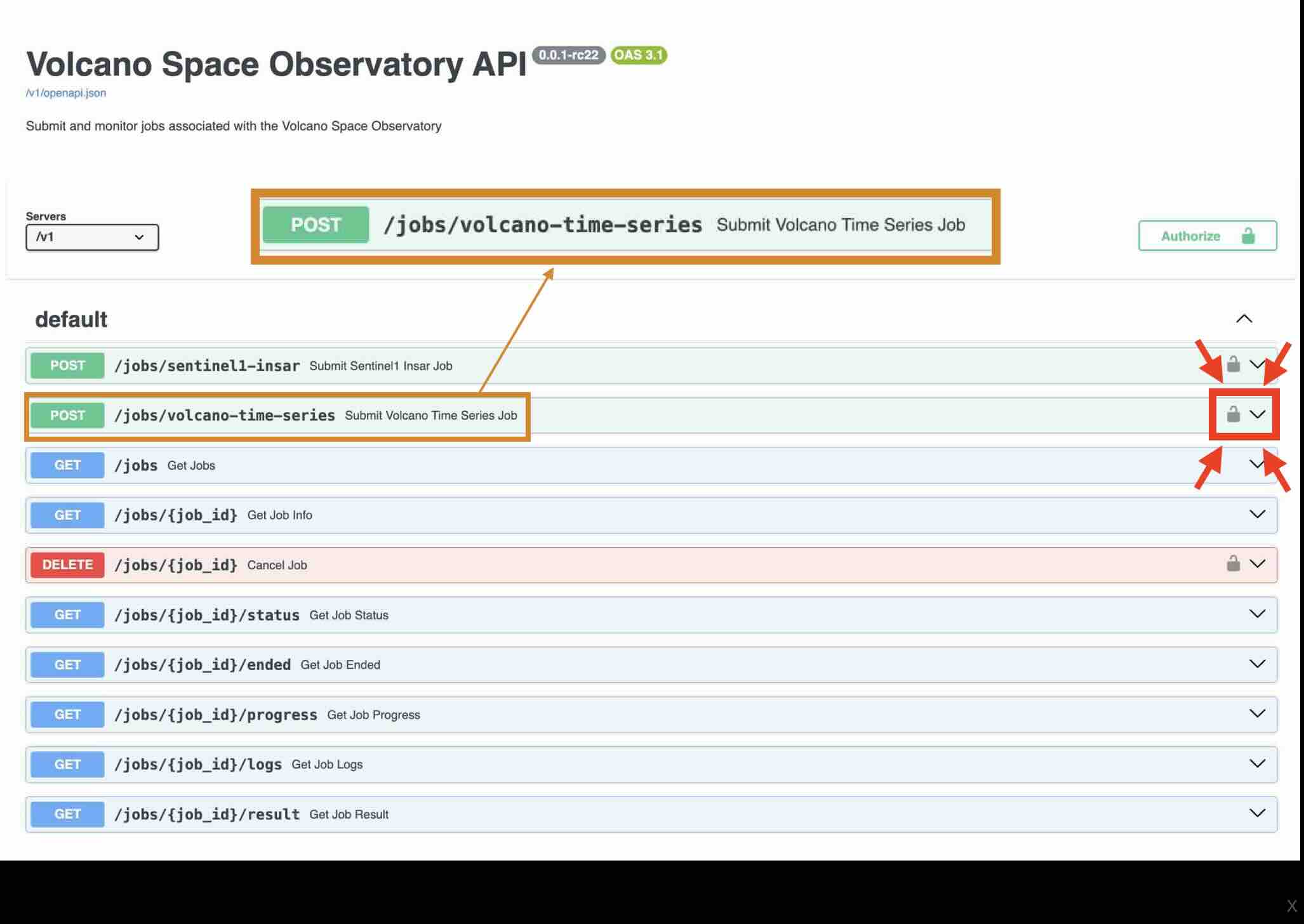
Task: Open the /v1/openapi.json link
Action: (66, 93)
